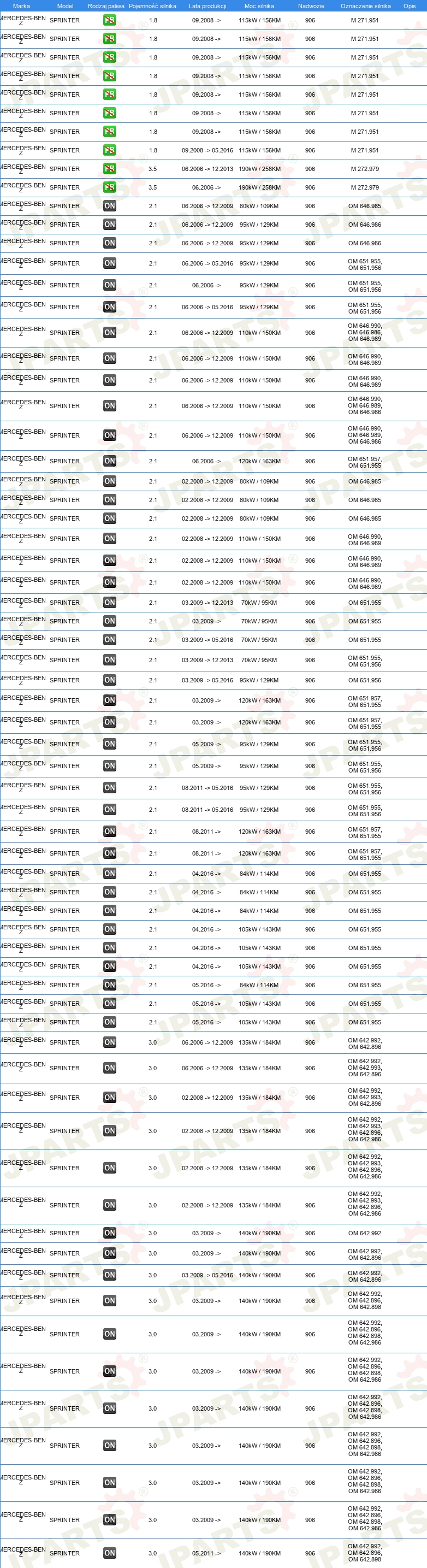Click ON icon in 05.2011 140kW row
The image size is (427, 1568).
pos(110,1553)
